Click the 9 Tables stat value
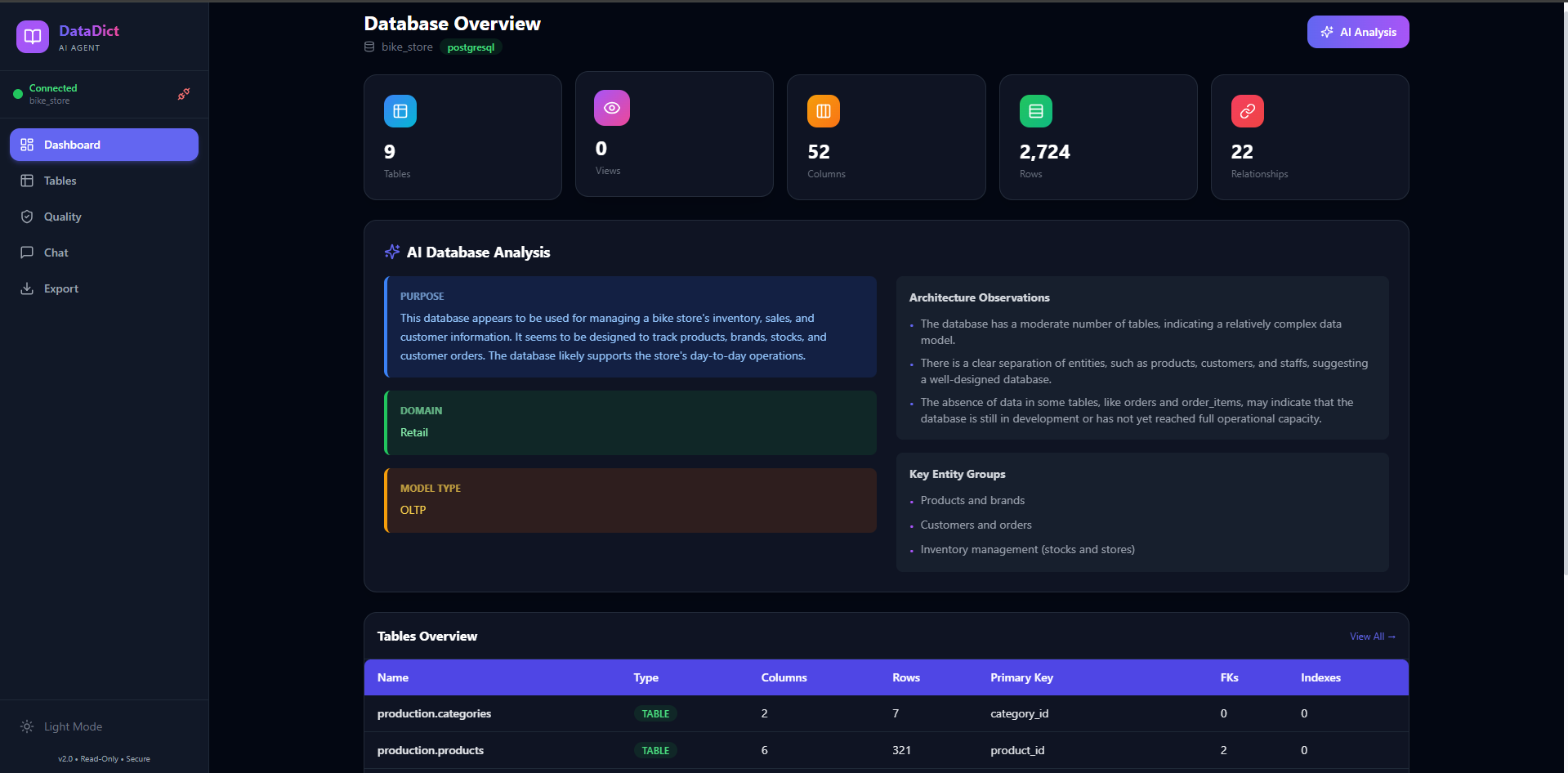 pyautogui.click(x=390, y=152)
